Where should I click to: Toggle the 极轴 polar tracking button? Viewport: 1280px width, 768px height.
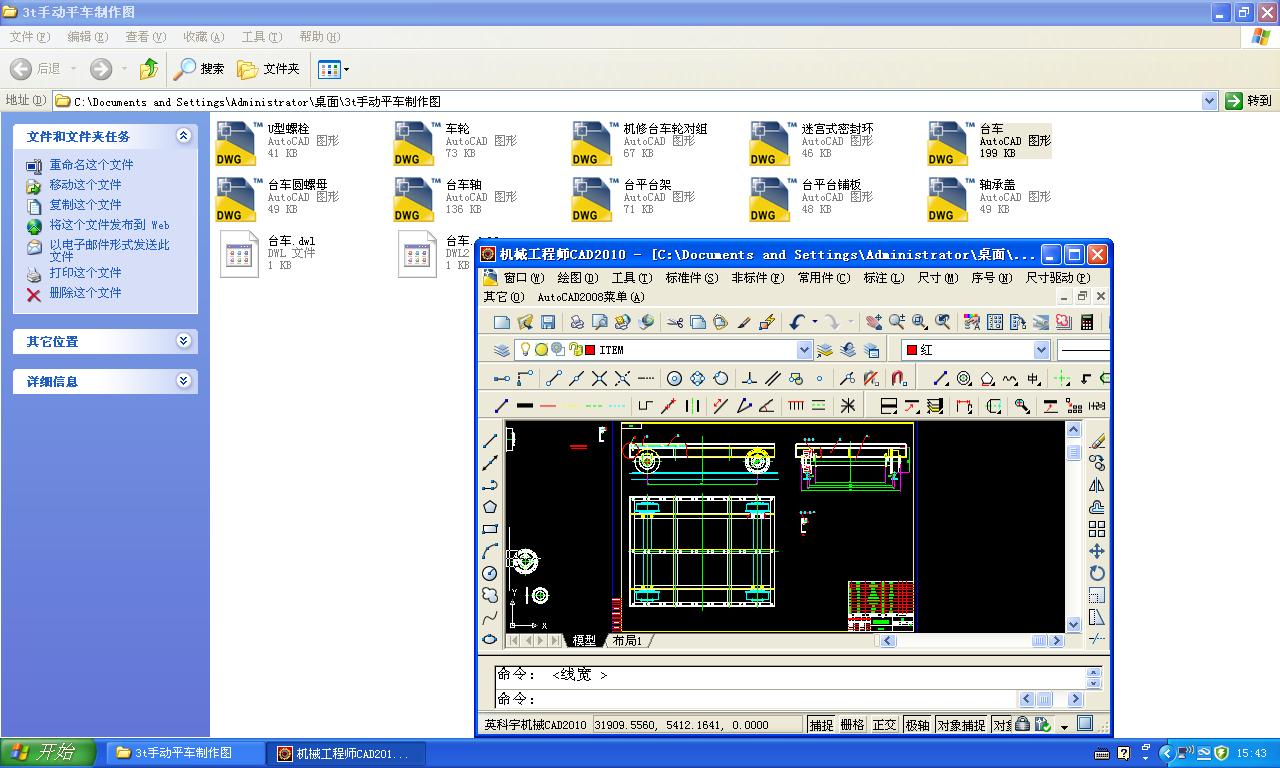917,725
